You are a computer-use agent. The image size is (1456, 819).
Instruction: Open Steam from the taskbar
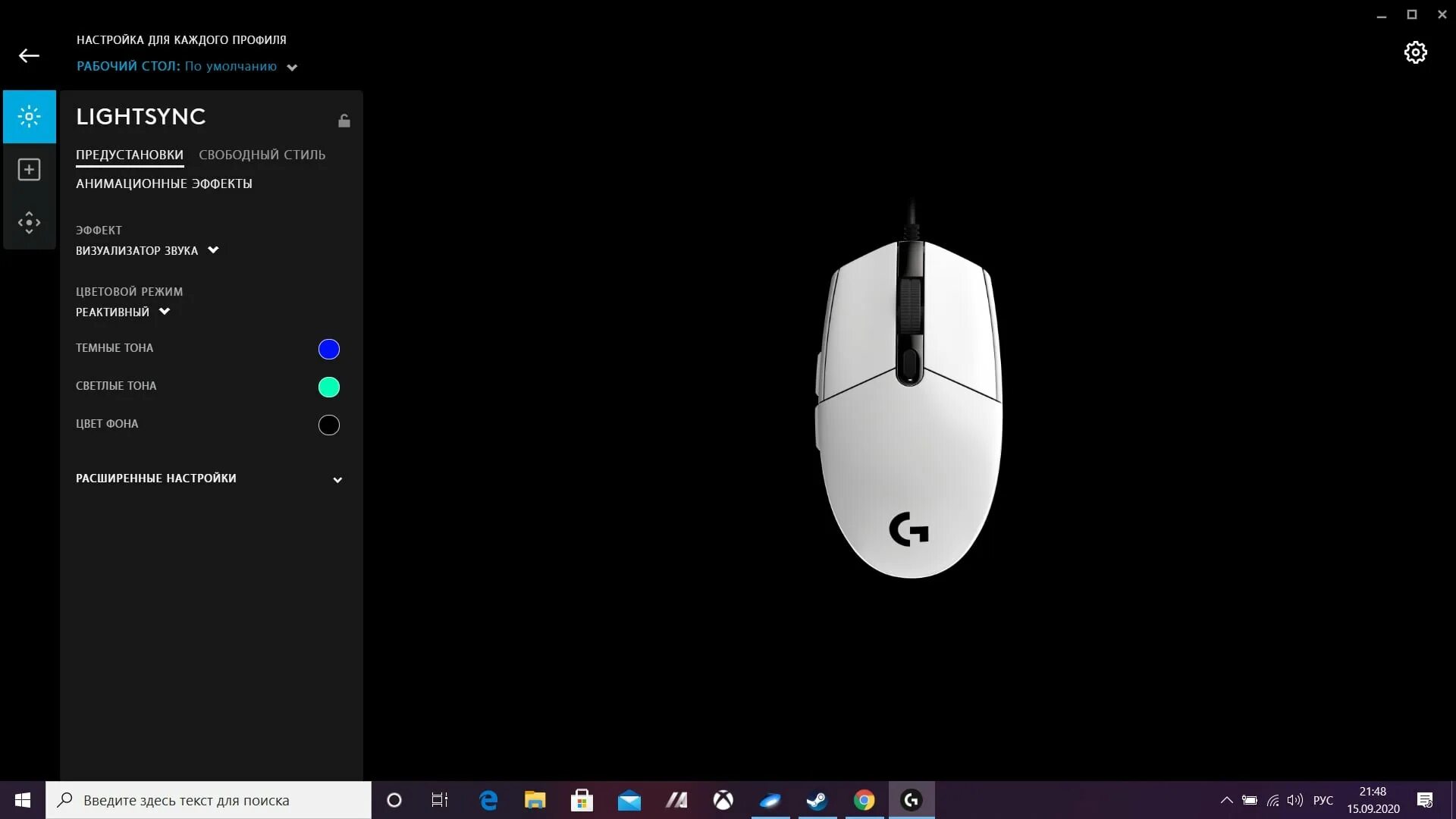tap(817, 800)
